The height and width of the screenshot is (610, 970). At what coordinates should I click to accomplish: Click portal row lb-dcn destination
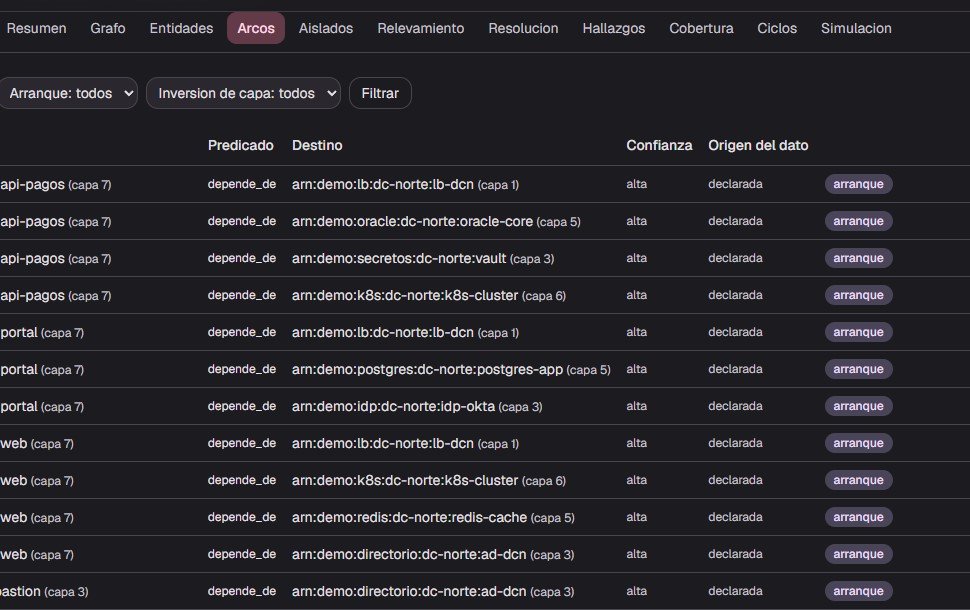point(405,333)
